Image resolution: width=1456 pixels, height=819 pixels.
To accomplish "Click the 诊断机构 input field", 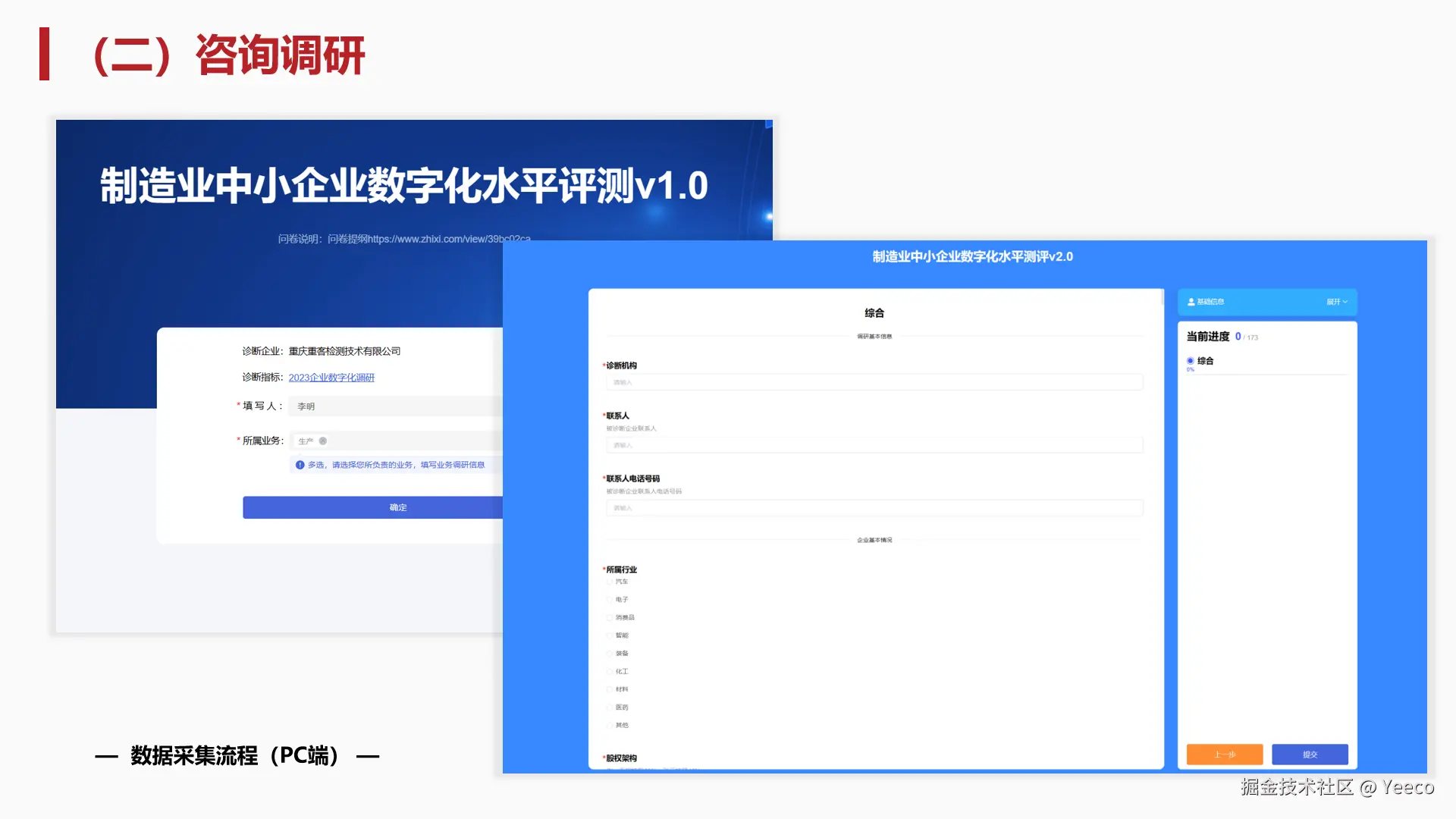I will tap(874, 382).
